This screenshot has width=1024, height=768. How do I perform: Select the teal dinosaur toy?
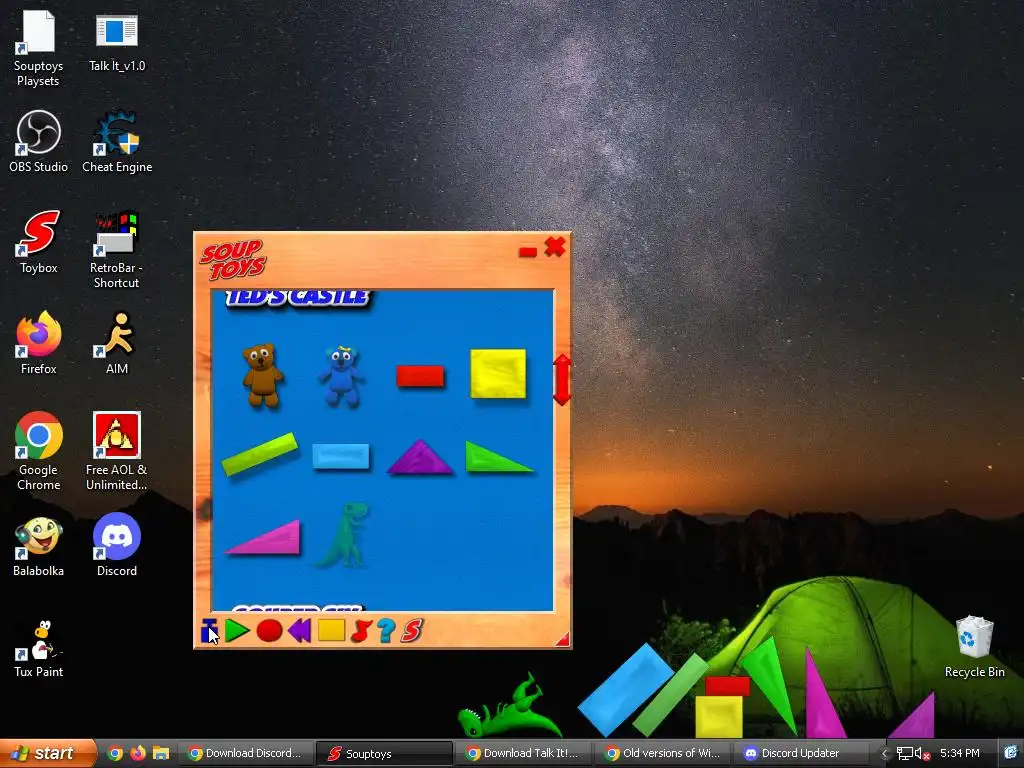343,534
